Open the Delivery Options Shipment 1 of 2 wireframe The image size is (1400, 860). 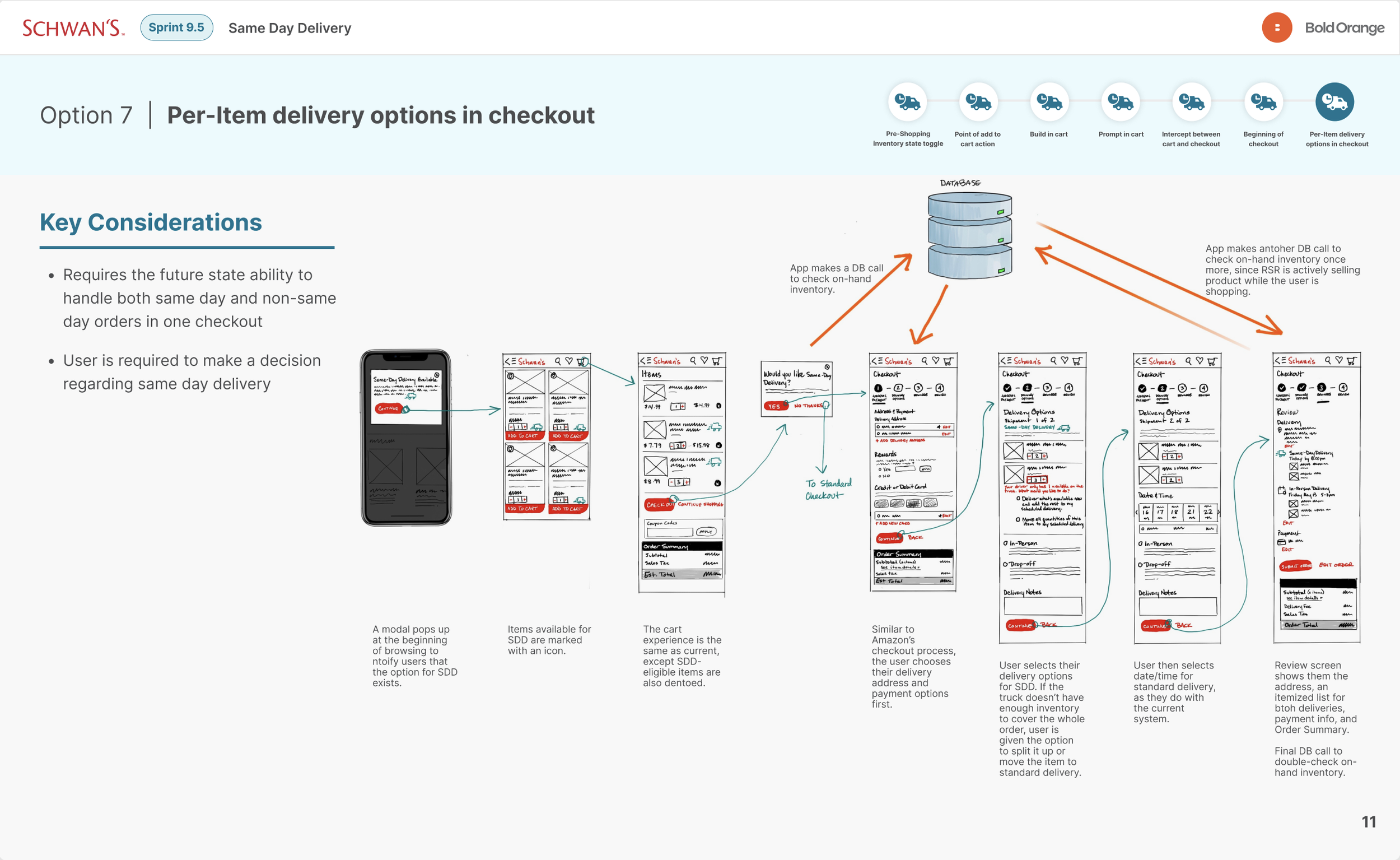1042,498
